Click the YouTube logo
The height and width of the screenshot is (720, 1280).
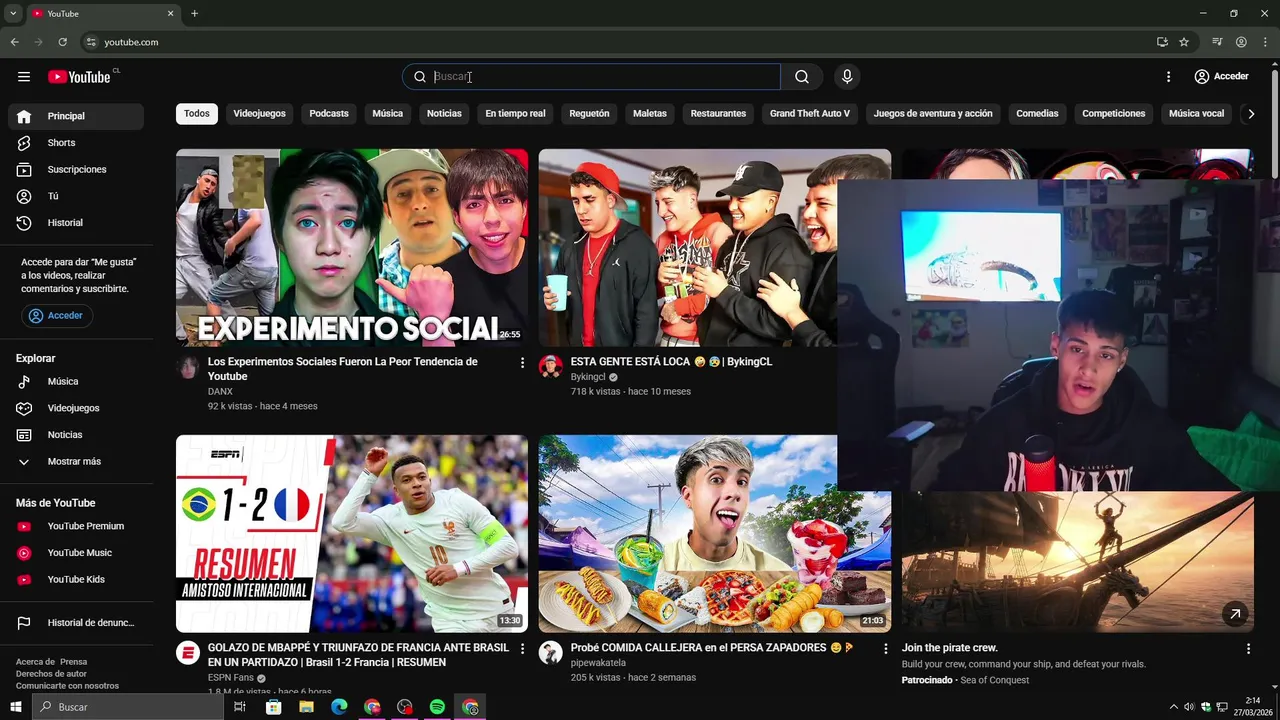tap(79, 77)
